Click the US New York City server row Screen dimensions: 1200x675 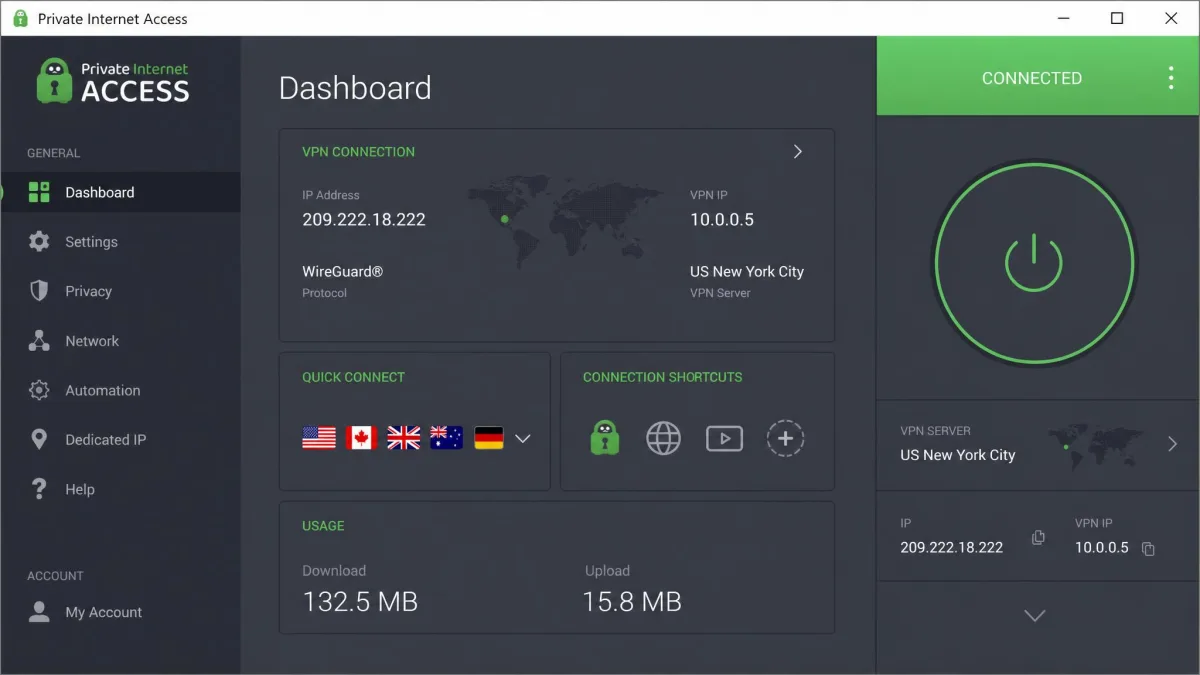(x=1038, y=444)
